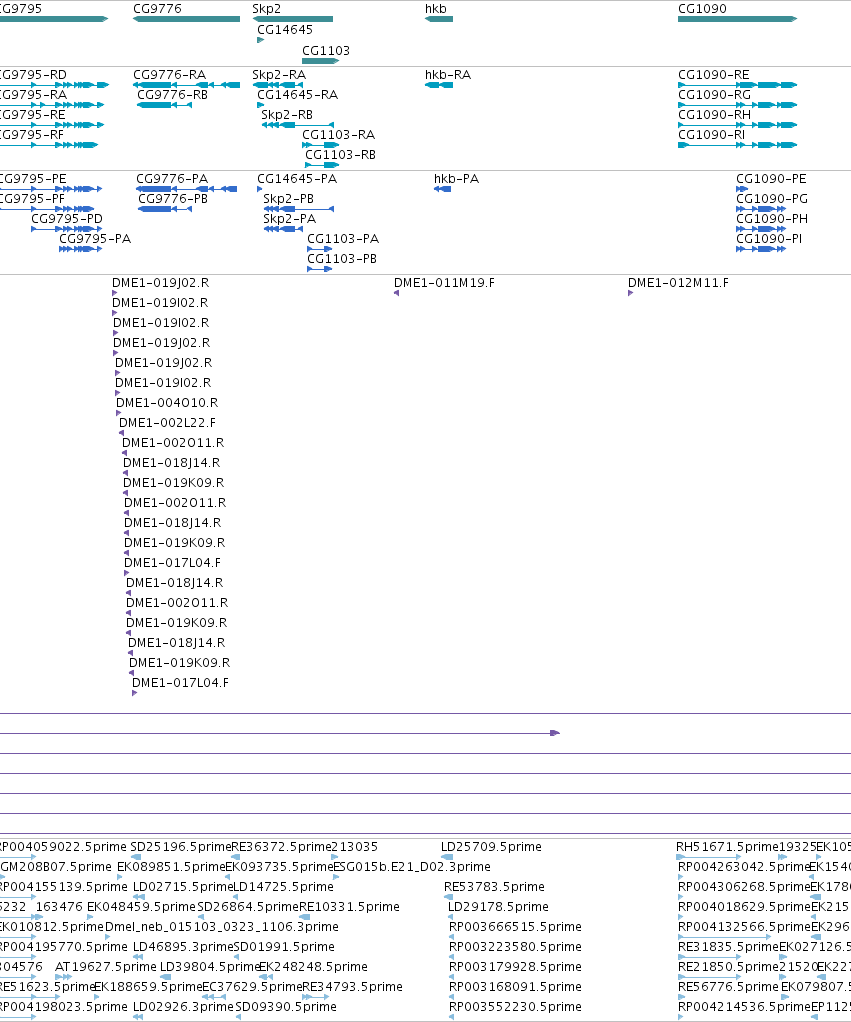
Task: Select transcript label CG9795-RF
Action: (32, 135)
